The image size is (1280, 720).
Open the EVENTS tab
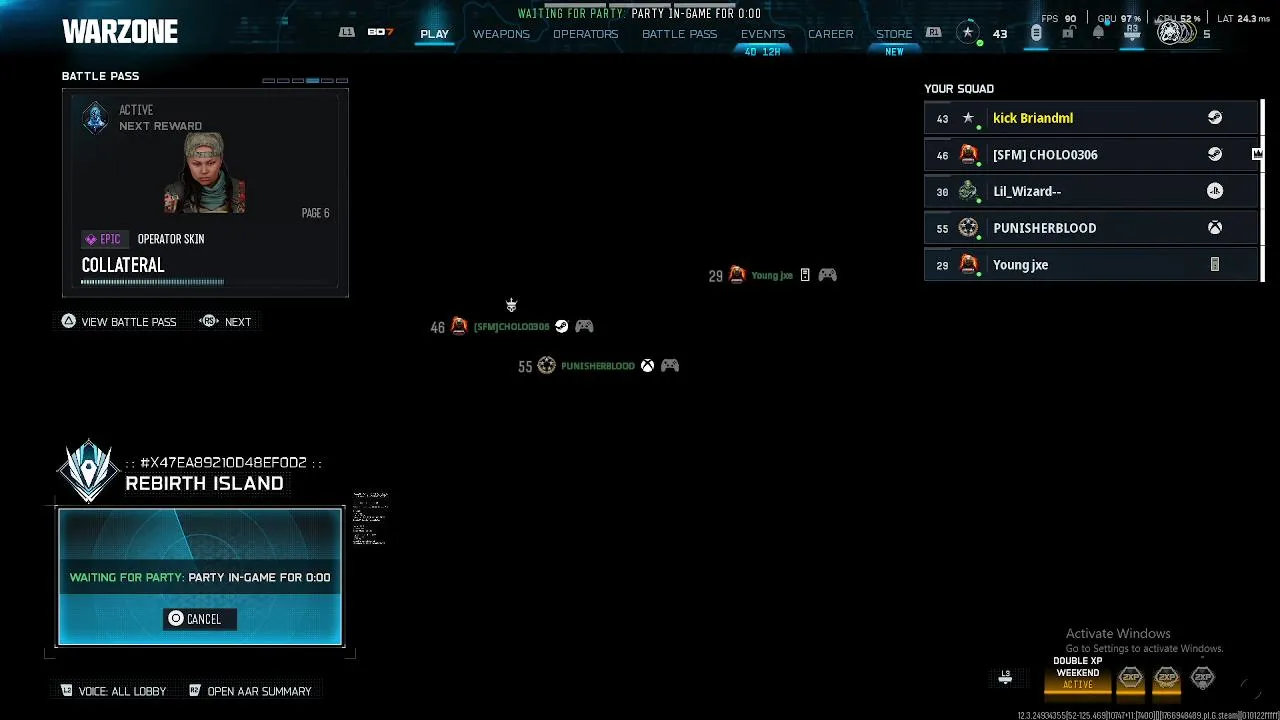(763, 34)
